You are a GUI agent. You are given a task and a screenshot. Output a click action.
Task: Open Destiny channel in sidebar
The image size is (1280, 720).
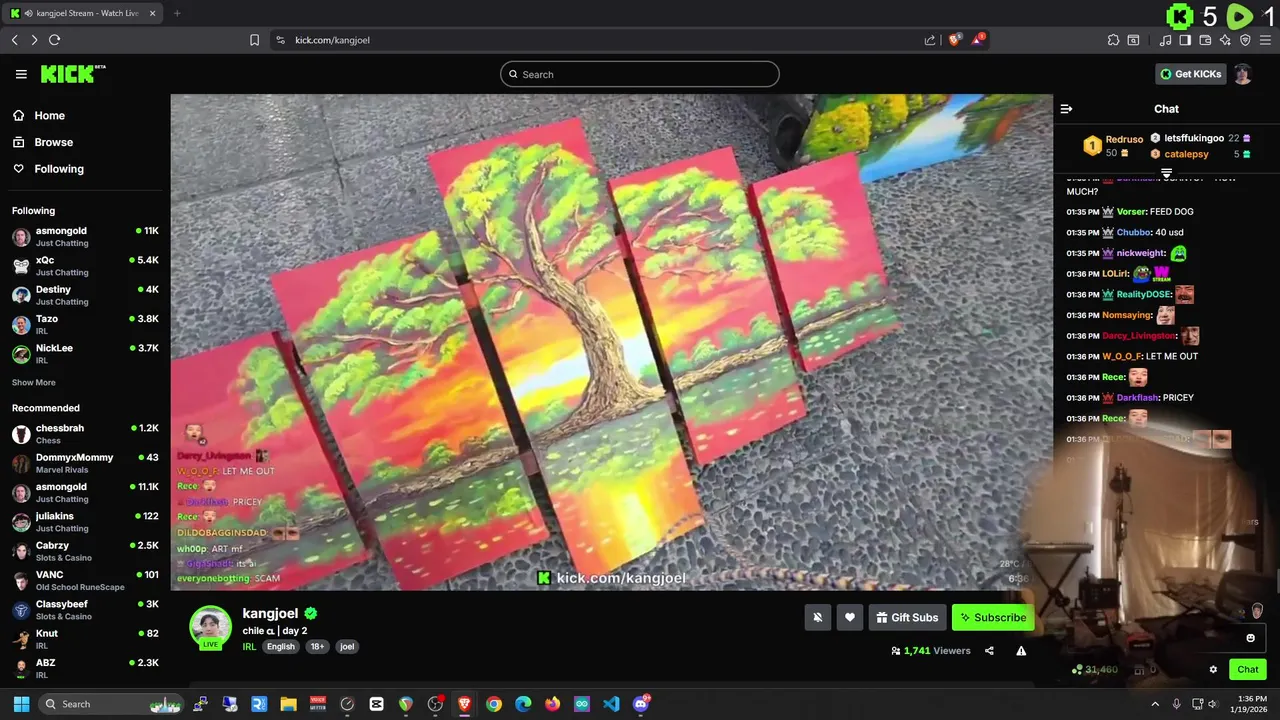tap(85, 295)
